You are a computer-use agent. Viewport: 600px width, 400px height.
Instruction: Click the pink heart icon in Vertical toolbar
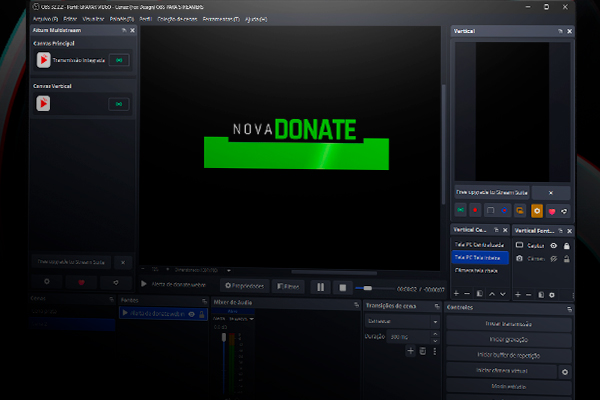tap(552, 211)
